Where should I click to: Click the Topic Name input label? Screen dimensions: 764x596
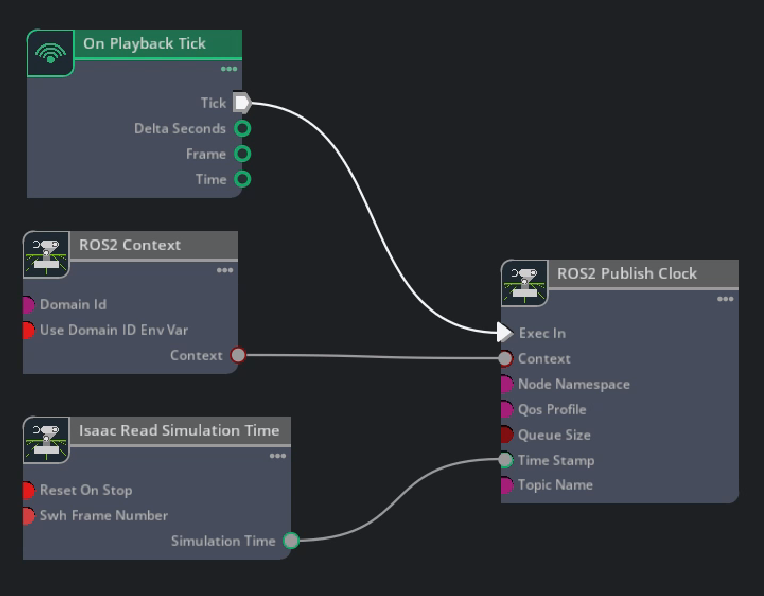555,485
